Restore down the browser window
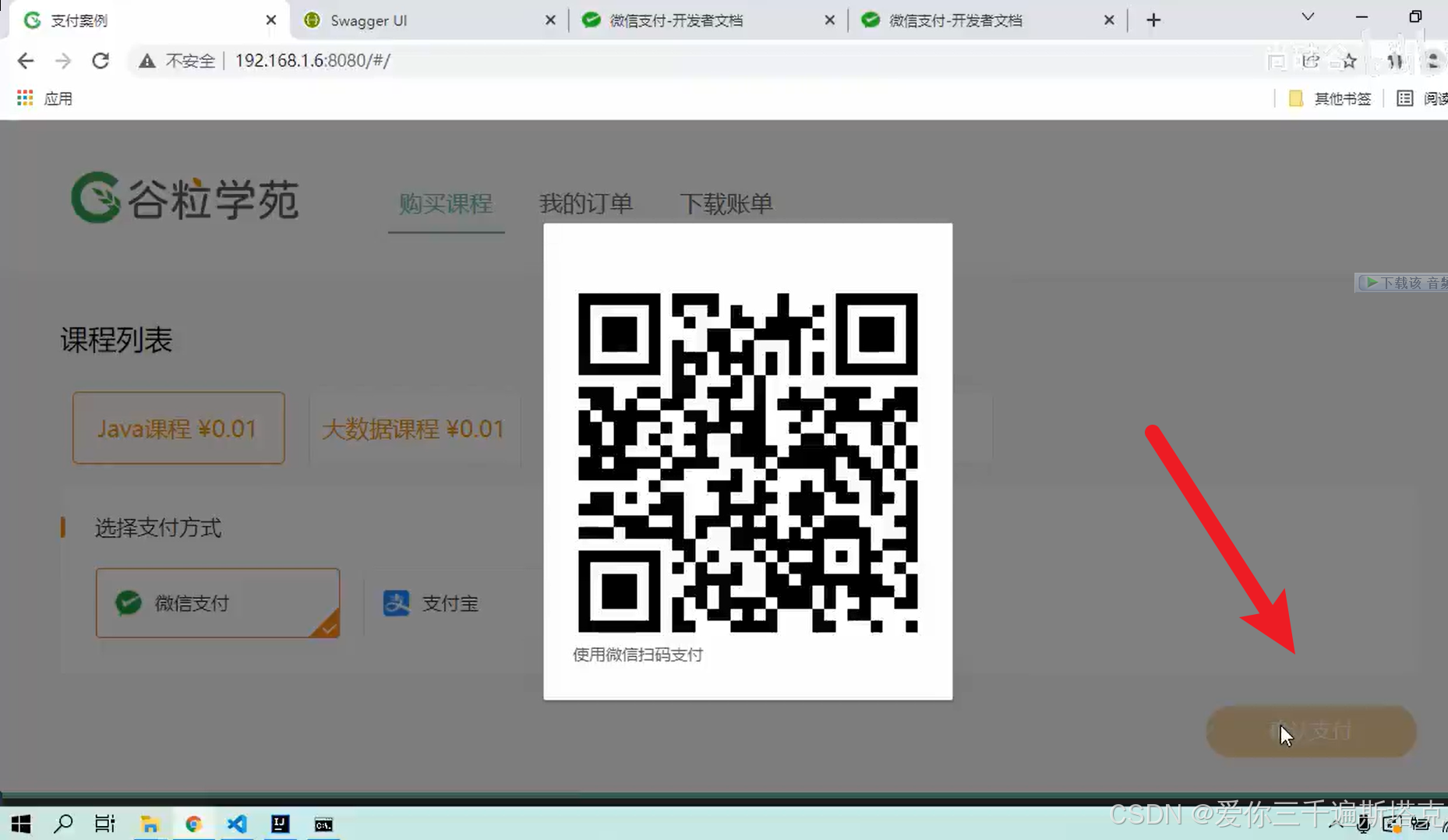Image resolution: width=1448 pixels, height=840 pixels. click(x=1415, y=16)
